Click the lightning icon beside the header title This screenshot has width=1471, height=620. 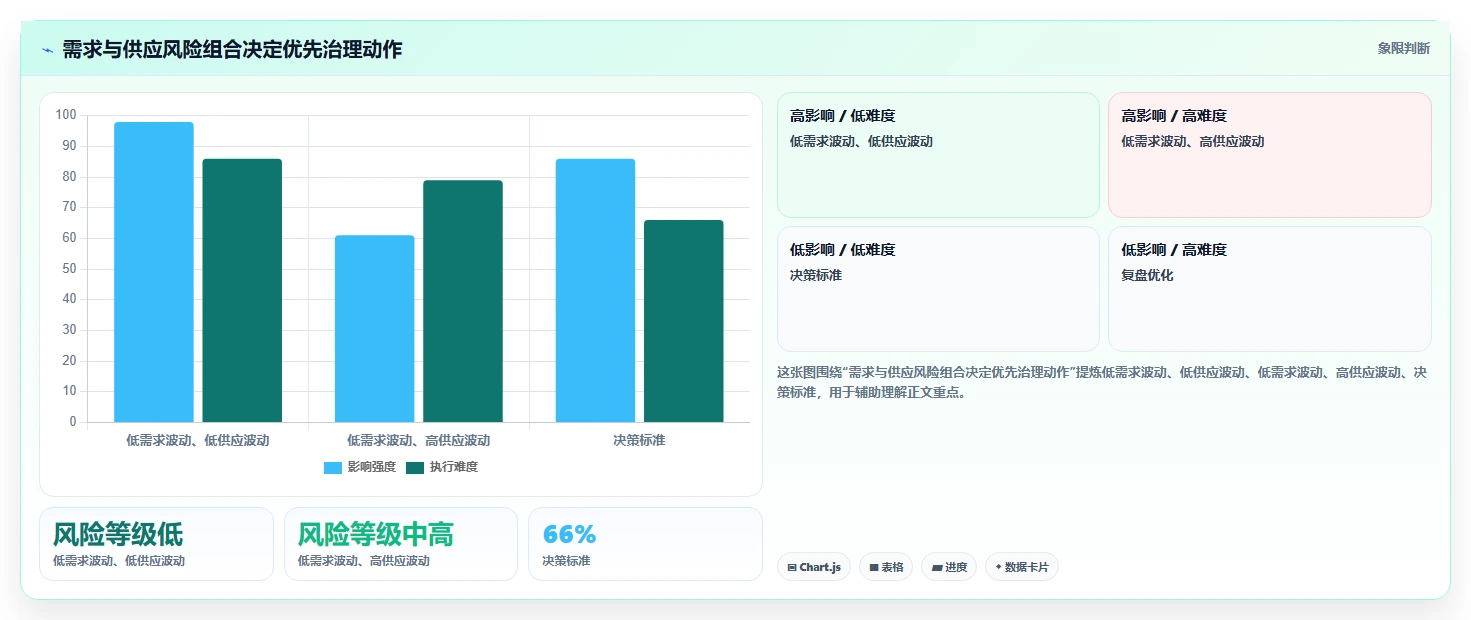47,50
